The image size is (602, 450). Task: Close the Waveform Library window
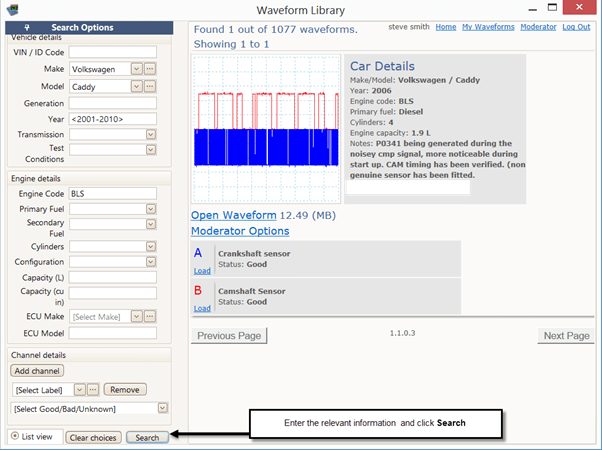coord(579,7)
